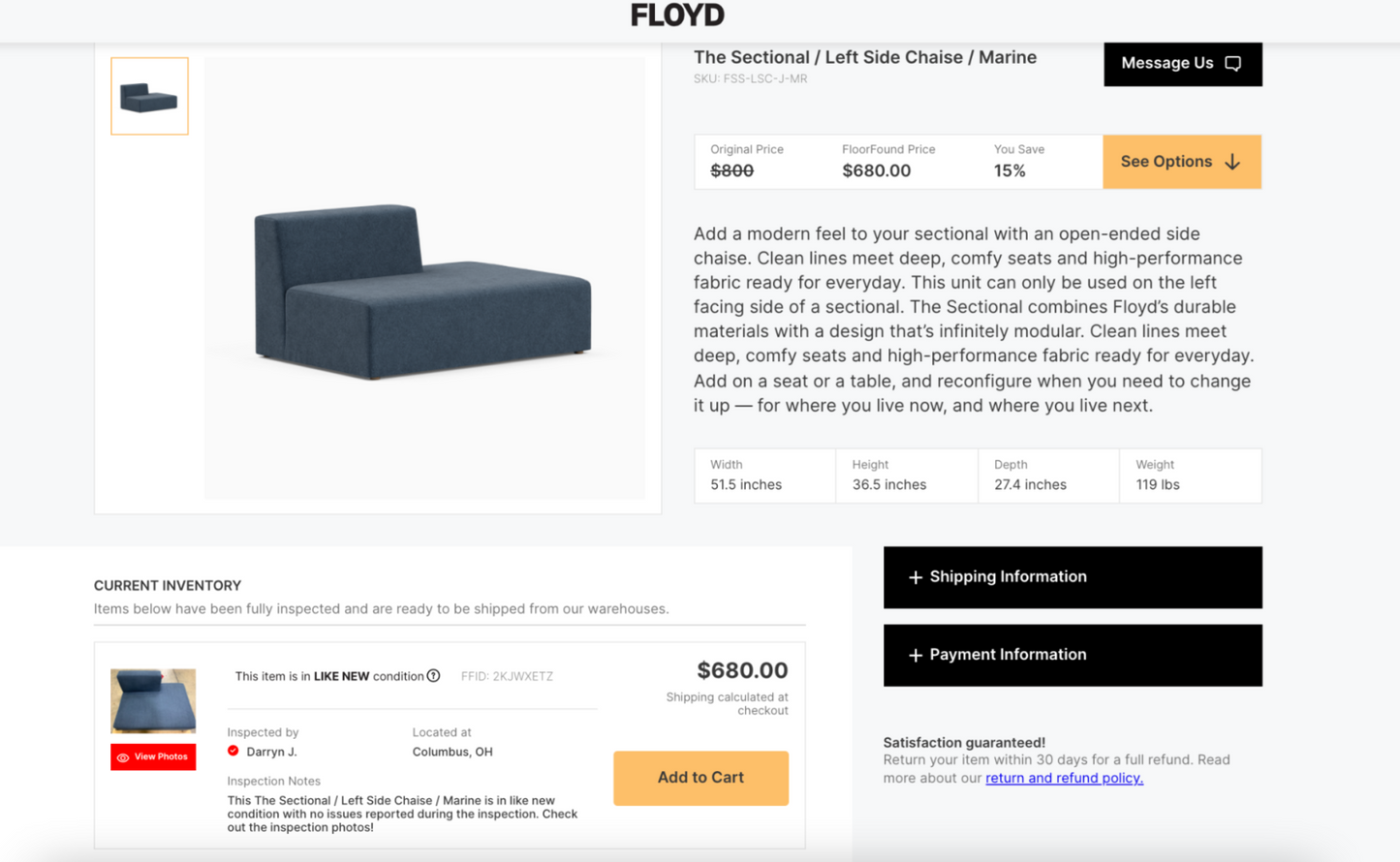The width and height of the screenshot is (1400, 862).
Task: Click the chat bubble icon in Message Us
Action: click(1232, 63)
